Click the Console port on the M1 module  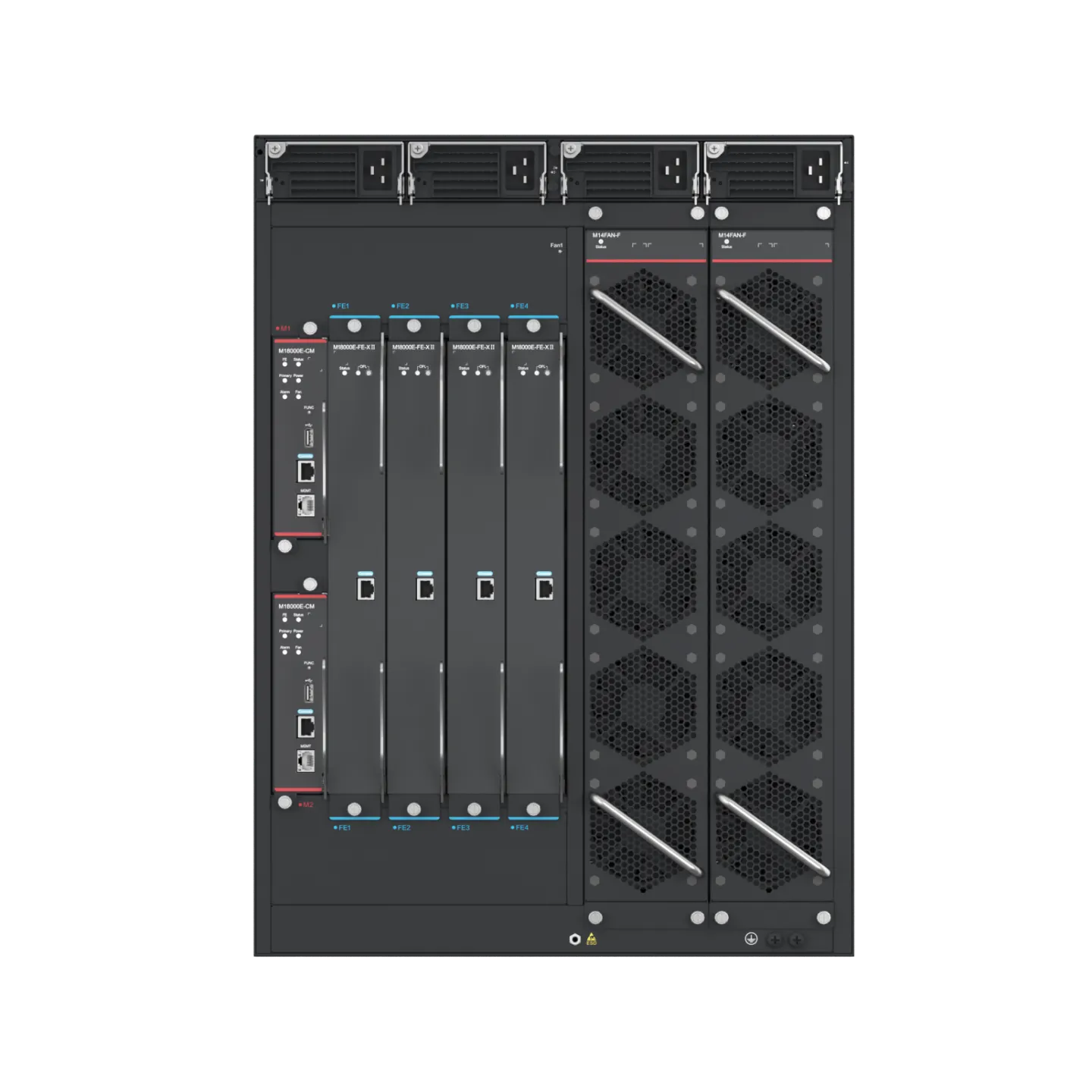click(x=306, y=471)
